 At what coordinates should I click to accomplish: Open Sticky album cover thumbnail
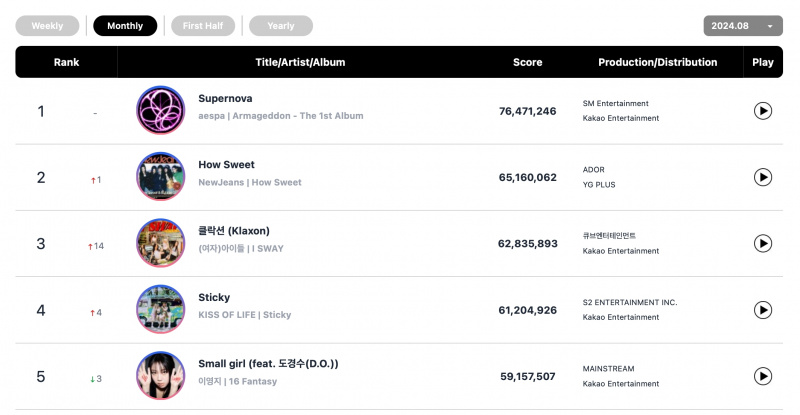point(161,309)
